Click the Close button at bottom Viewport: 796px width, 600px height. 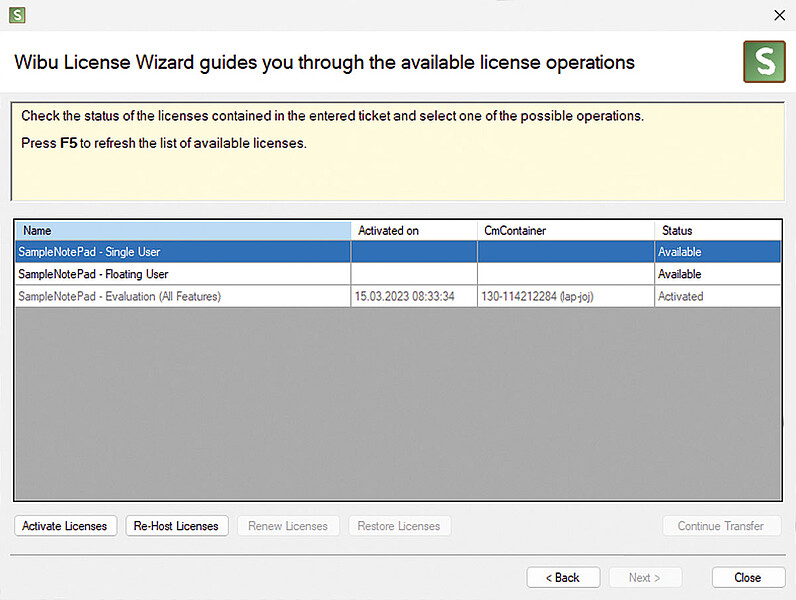tap(748, 578)
